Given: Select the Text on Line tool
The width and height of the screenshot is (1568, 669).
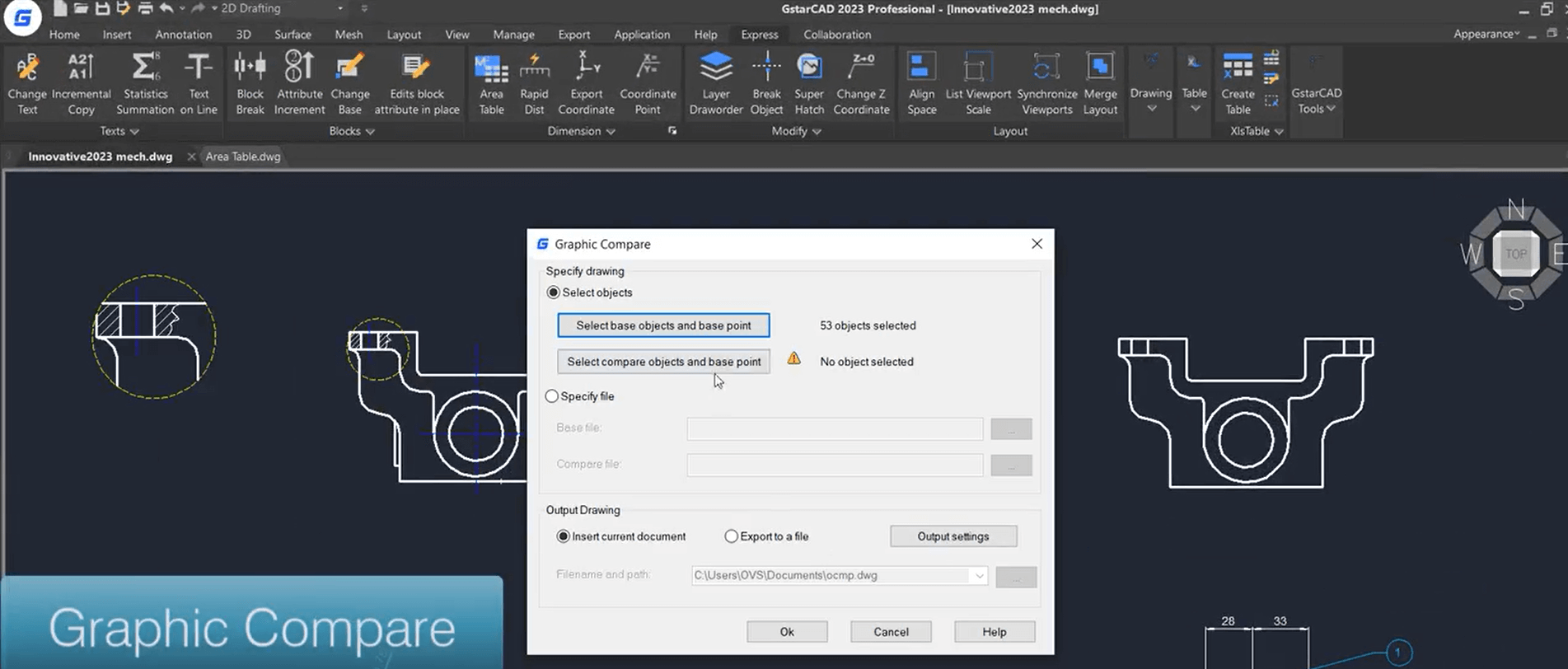Looking at the screenshot, I should pyautogui.click(x=199, y=83).
